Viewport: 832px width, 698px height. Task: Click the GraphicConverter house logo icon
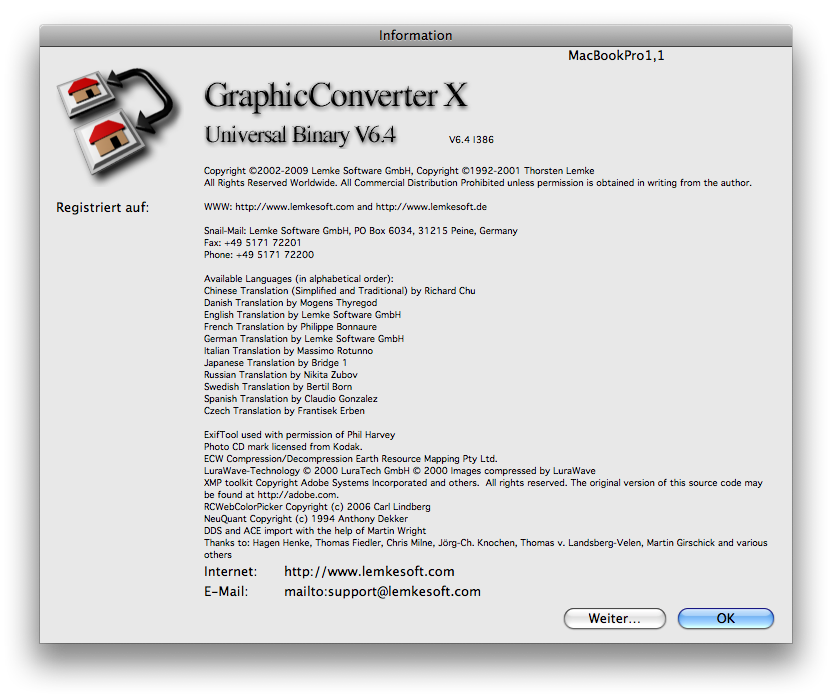pyautogui.click(x=116, y=125)
